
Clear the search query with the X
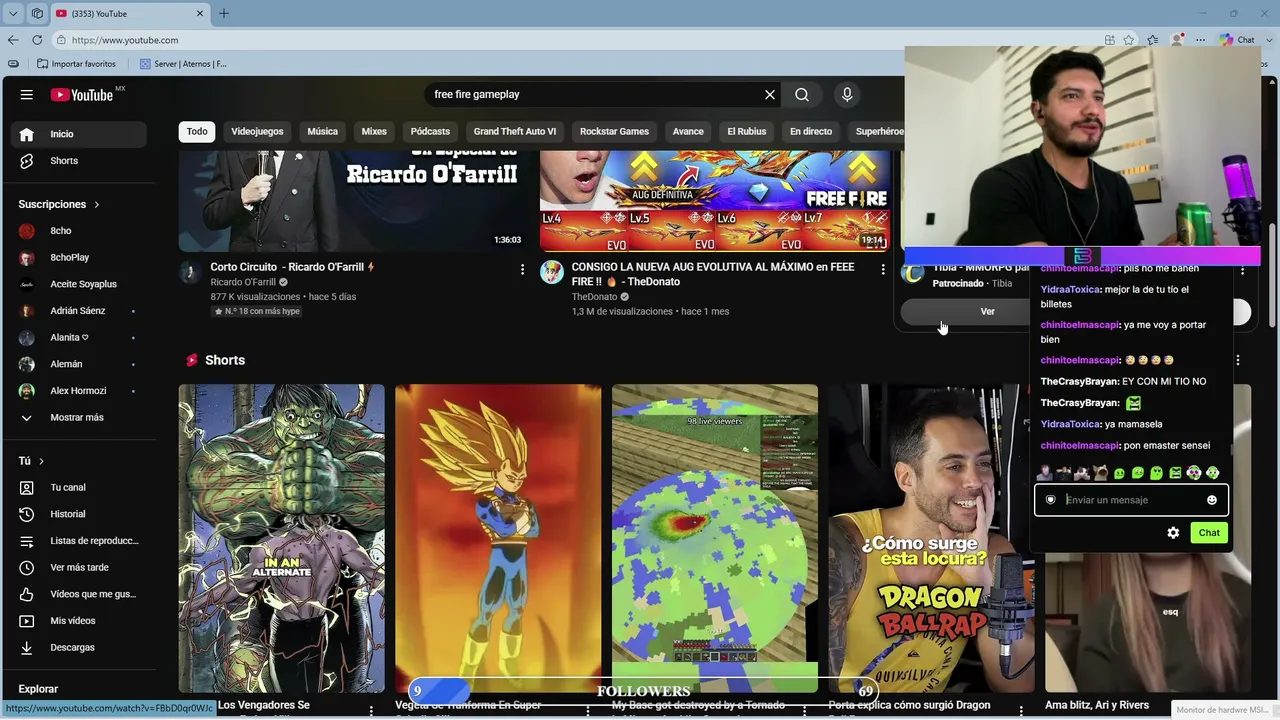770,95
